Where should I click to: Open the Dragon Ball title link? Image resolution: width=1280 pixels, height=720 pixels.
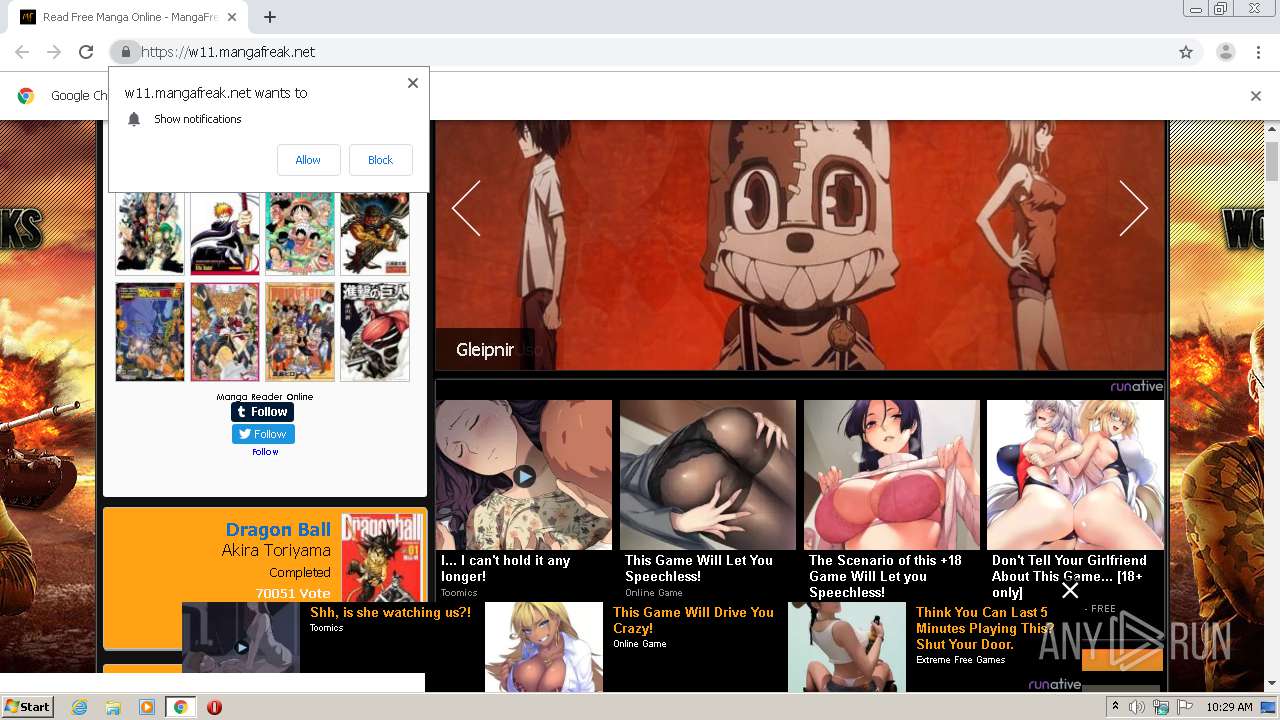click(278, 530)
